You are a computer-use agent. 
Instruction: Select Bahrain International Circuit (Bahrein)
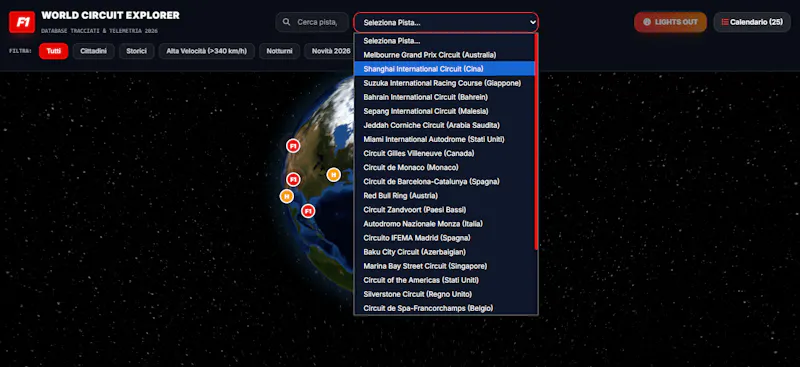pos(444,97)
